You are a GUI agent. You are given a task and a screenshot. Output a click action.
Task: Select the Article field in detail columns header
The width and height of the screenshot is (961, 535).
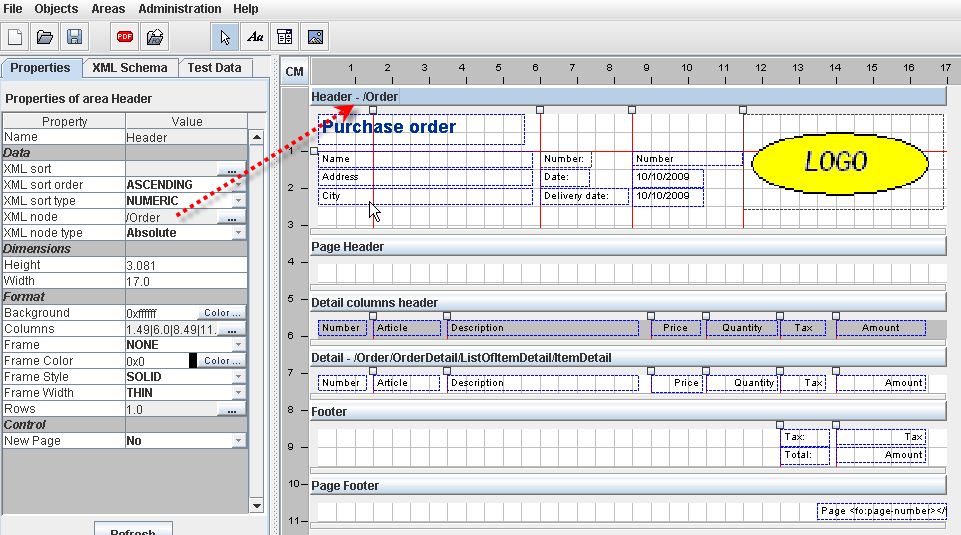(x=407, y=328)
